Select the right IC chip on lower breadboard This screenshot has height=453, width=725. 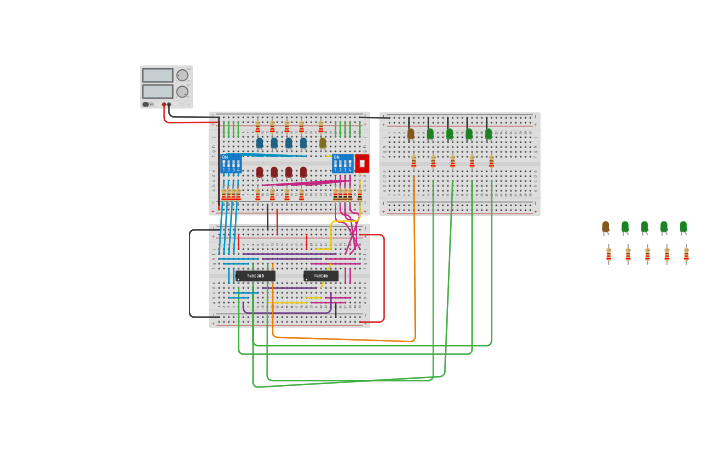(321, 276)
